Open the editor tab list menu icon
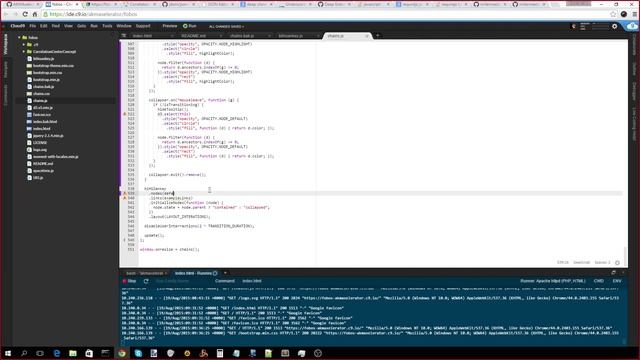Image resolution: width=640 pixels, height=360 pixels. pyautogui.click(x=124, y=36)
